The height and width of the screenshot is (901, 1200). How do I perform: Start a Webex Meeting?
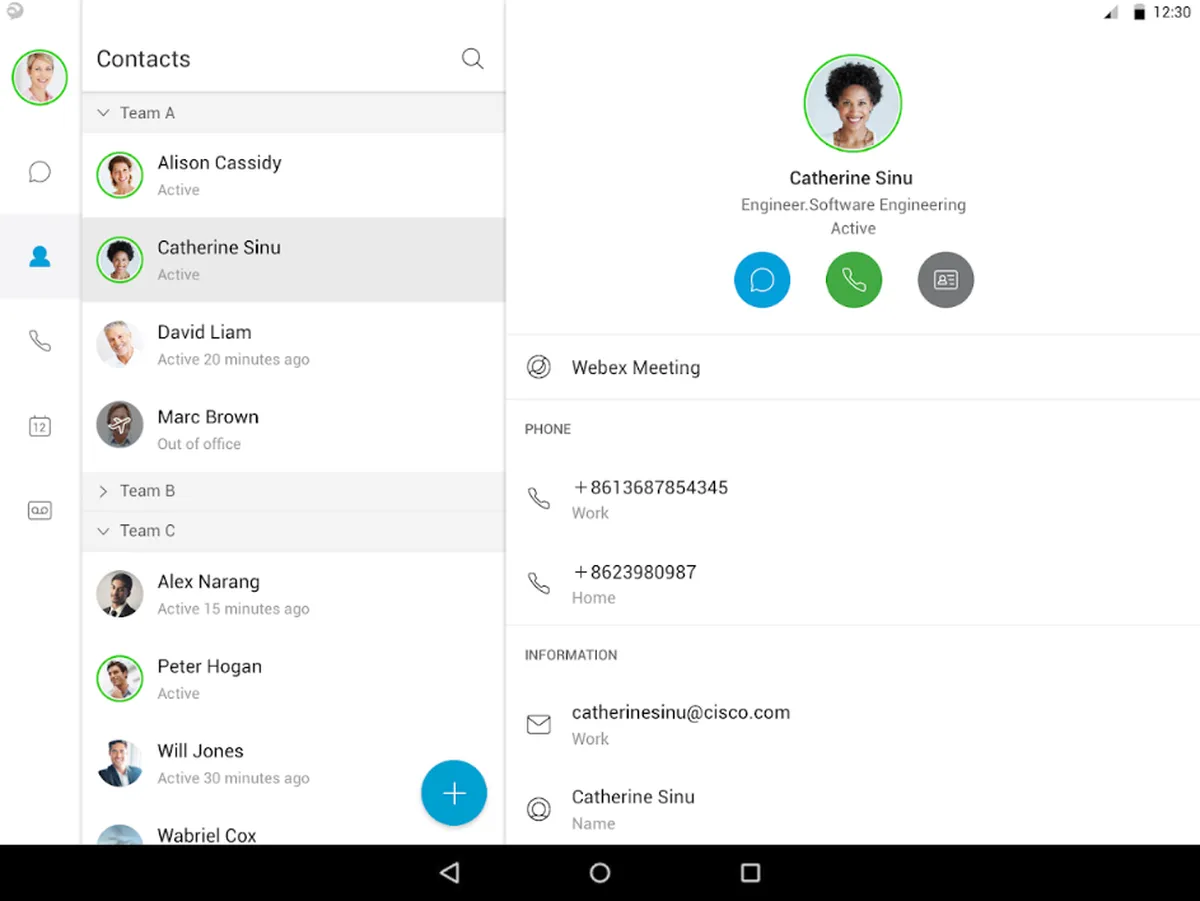[x=853, y=367]
